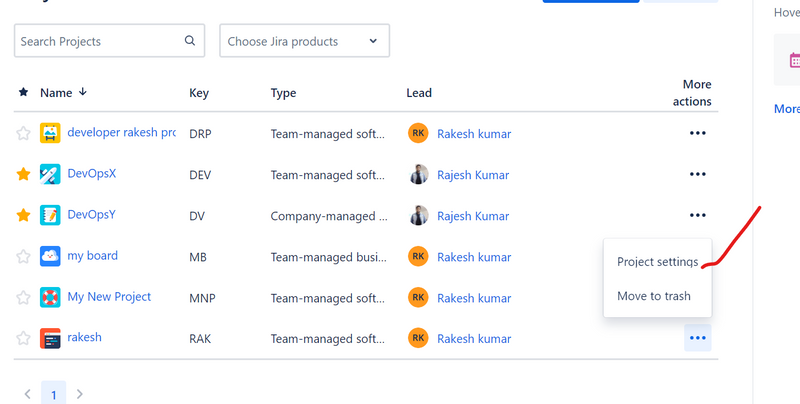
Task: Click the developer rakesh project avatar icon
Action: (50, 133)
